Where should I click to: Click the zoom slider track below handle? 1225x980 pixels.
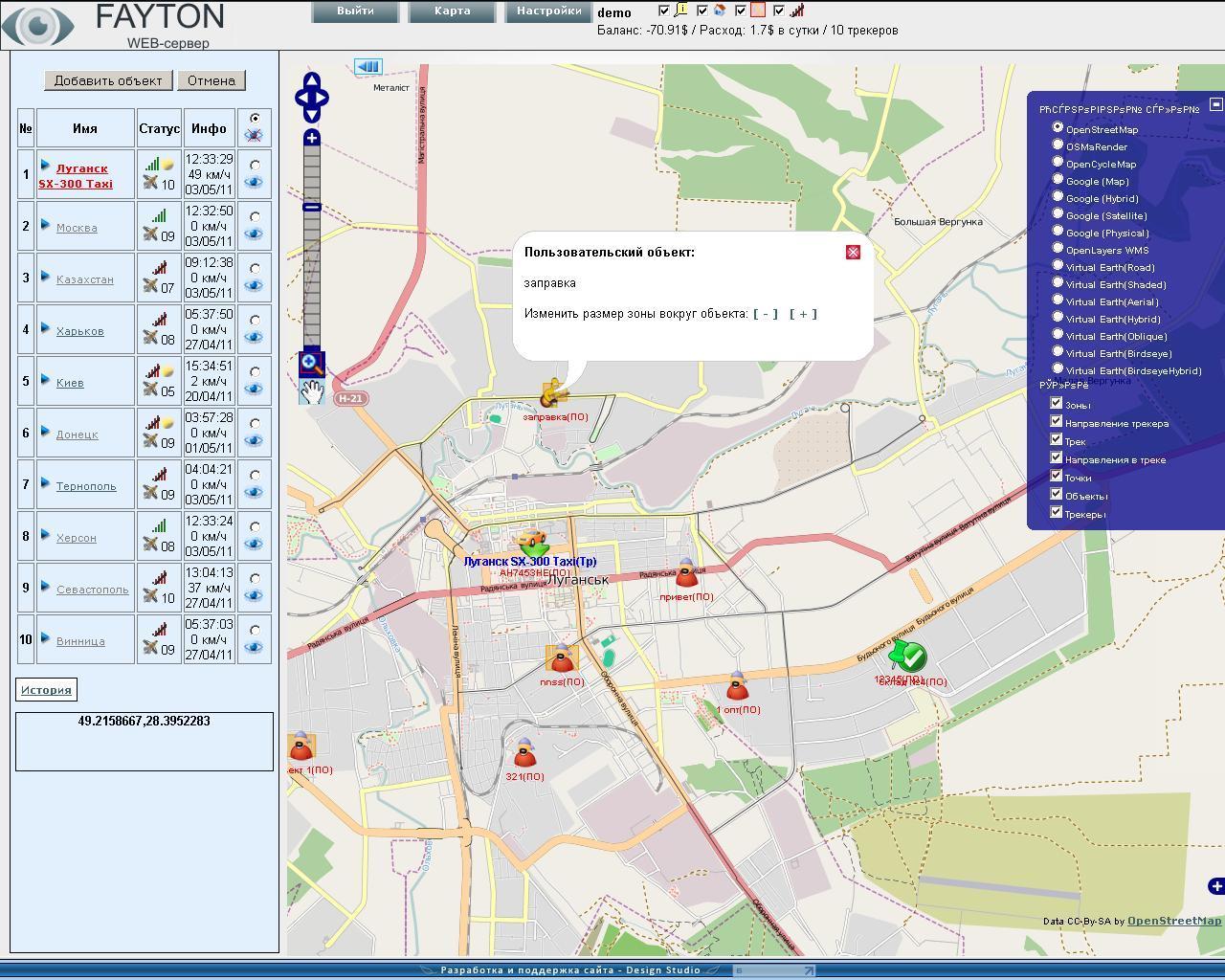coord(312,278)
